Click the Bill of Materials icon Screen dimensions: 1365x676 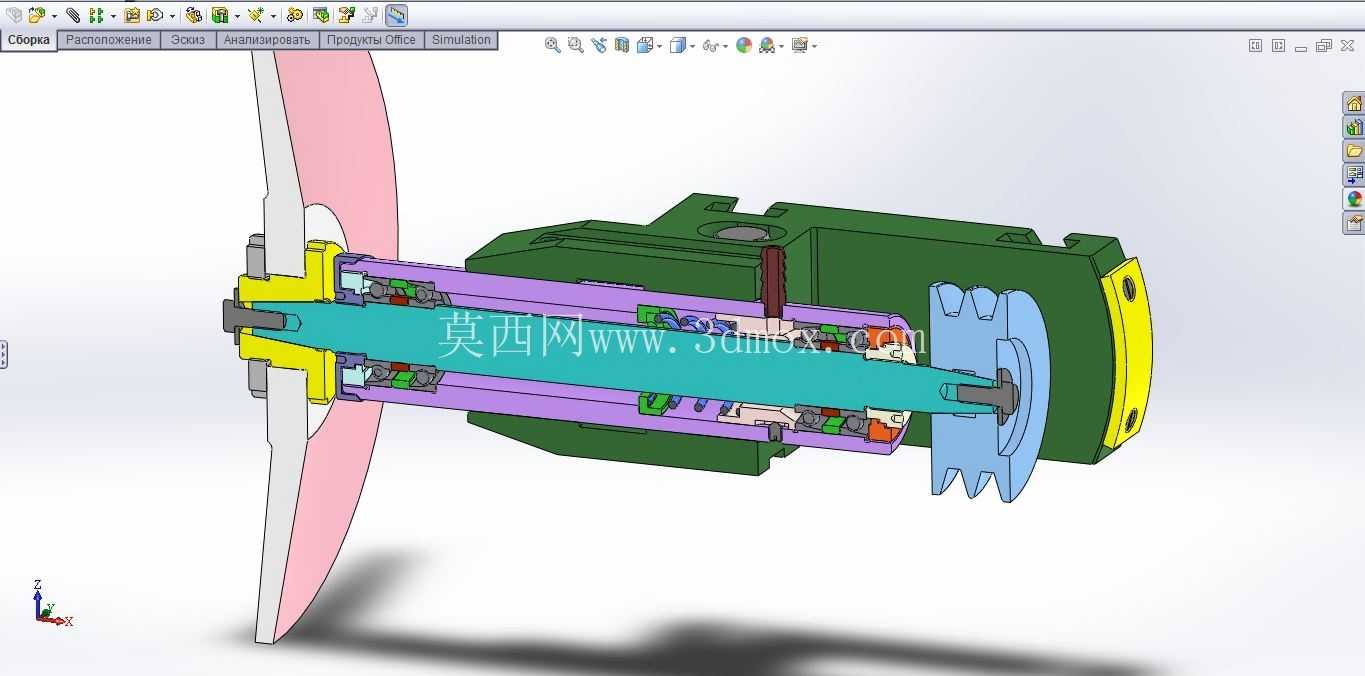coord(321,15)
